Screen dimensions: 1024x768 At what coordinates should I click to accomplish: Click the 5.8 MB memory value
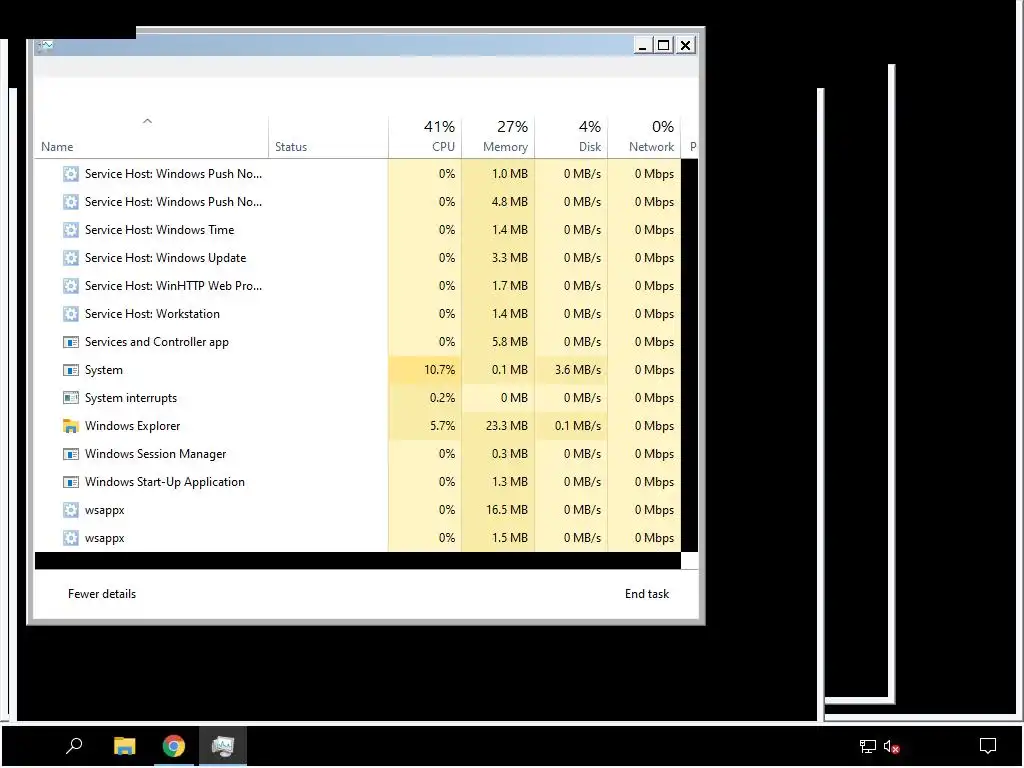coord(509,342)
